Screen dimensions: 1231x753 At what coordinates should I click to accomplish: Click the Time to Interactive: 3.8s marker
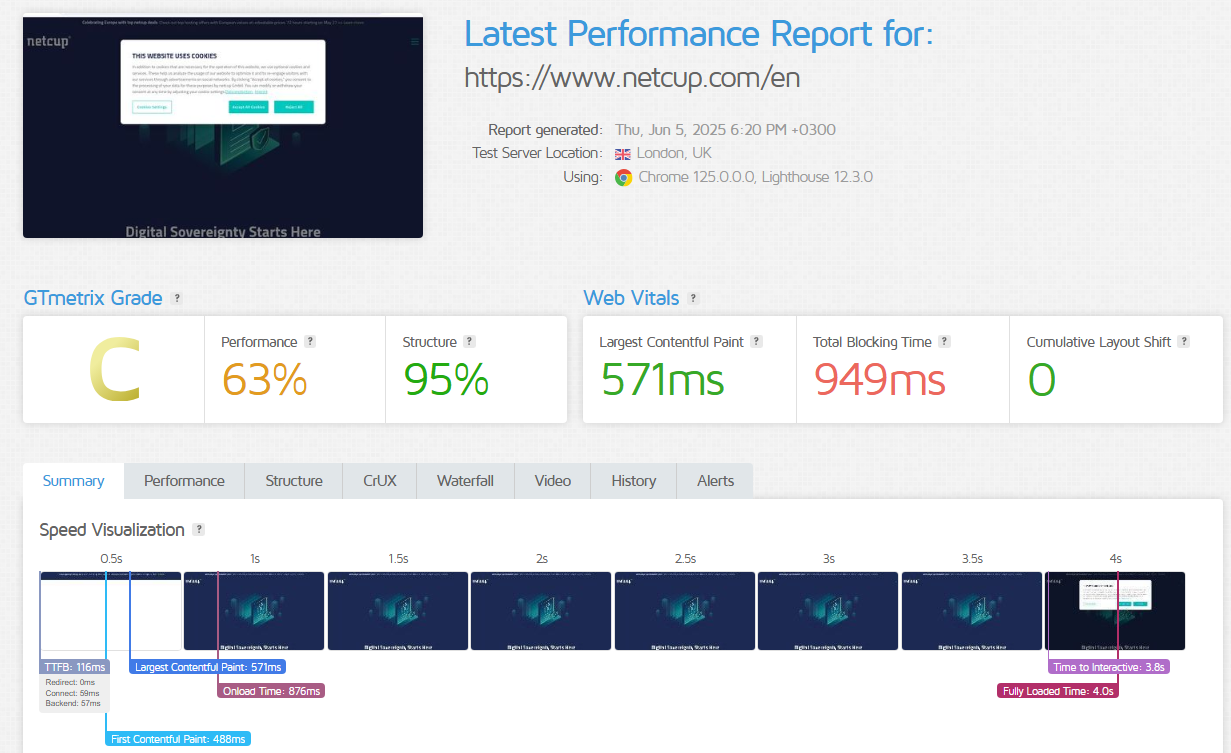pos(1109,667)
